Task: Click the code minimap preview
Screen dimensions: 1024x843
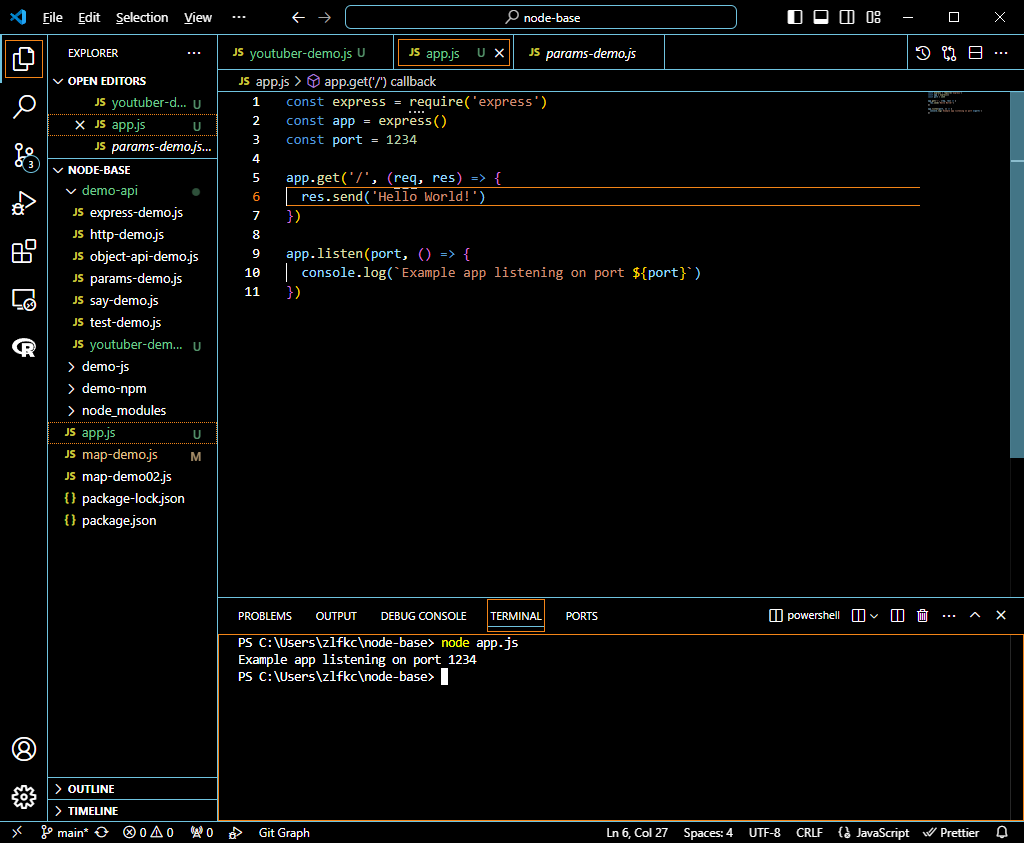Action: [955, 103]
